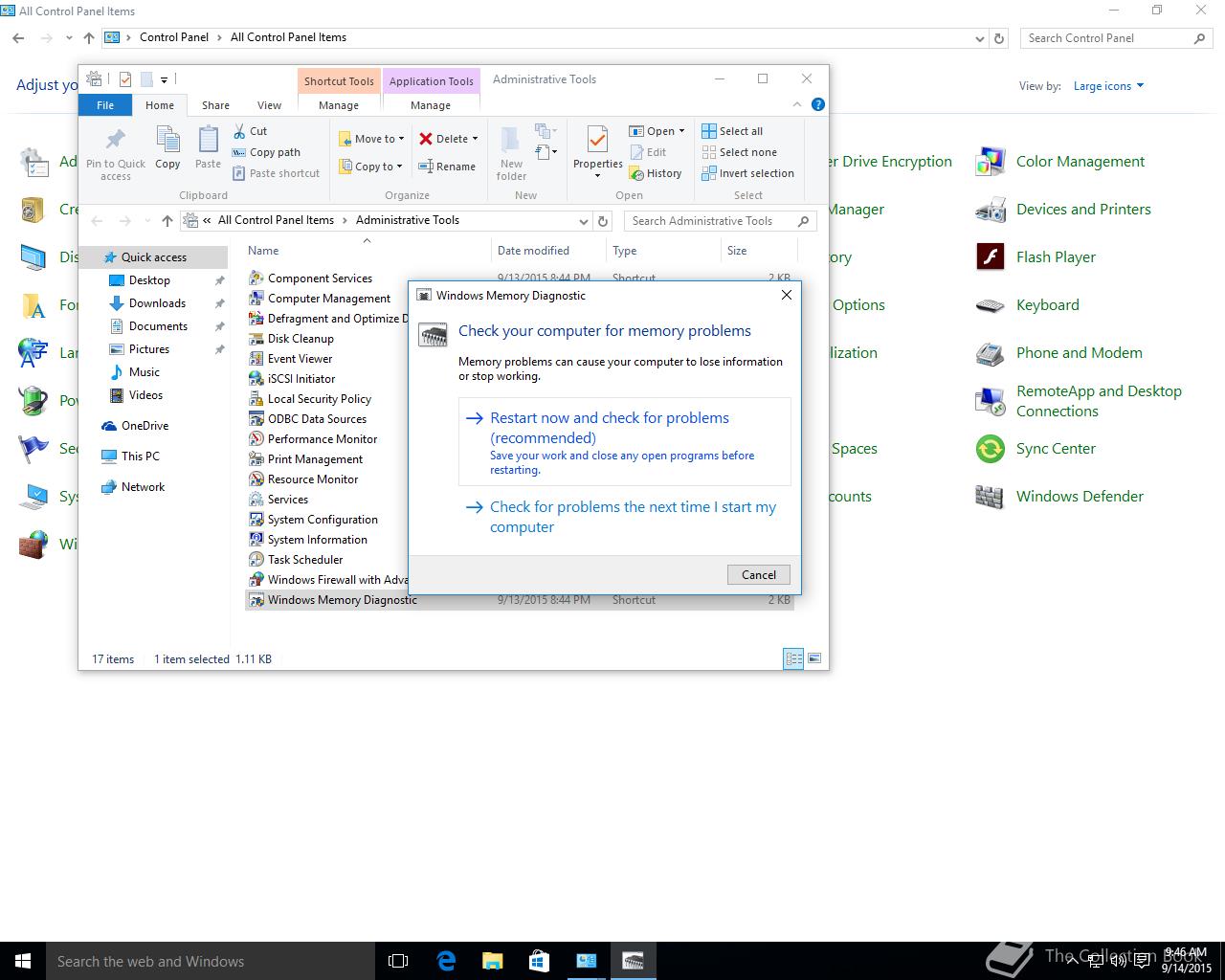1225x980 pixels.
Task: Click the Paste ribbon icon
Action: point(208,141)
